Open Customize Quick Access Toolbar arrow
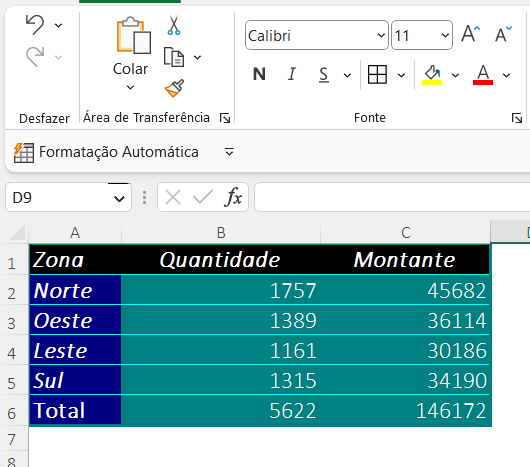The width and height of the screenshot is (530, 467). tap(229, 152)
